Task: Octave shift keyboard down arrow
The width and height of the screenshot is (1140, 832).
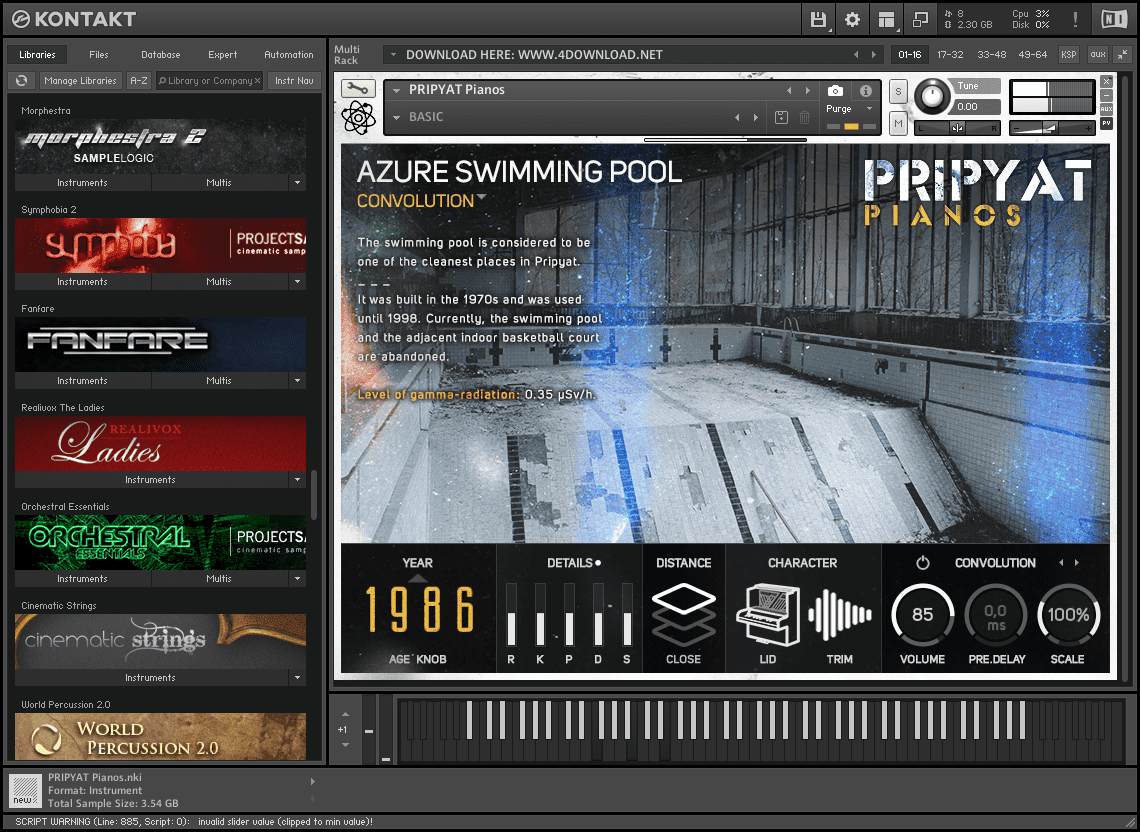Action: click(345, 745)
